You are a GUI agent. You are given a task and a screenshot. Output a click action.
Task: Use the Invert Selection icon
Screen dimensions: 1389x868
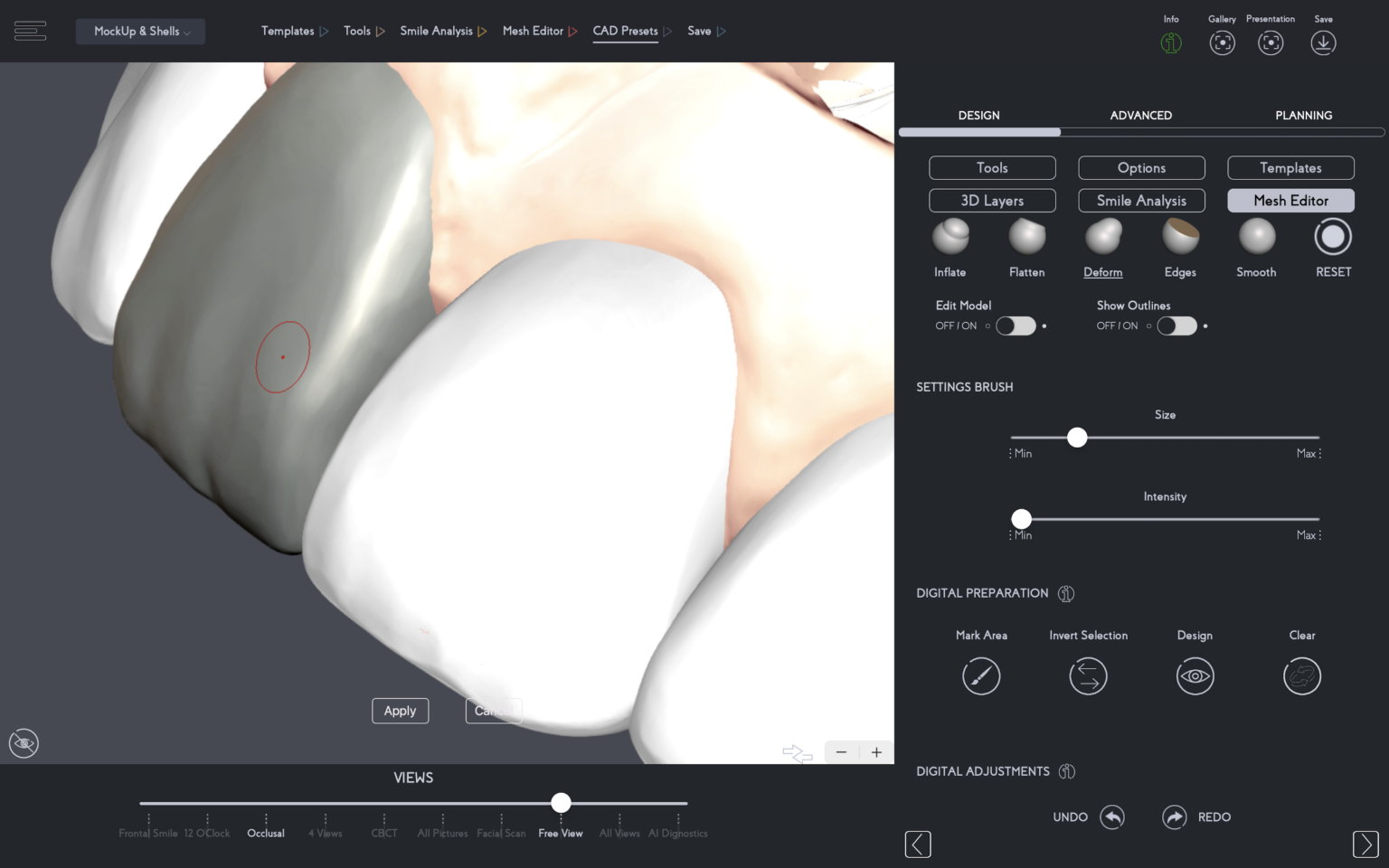click(x=1088, y=675)
